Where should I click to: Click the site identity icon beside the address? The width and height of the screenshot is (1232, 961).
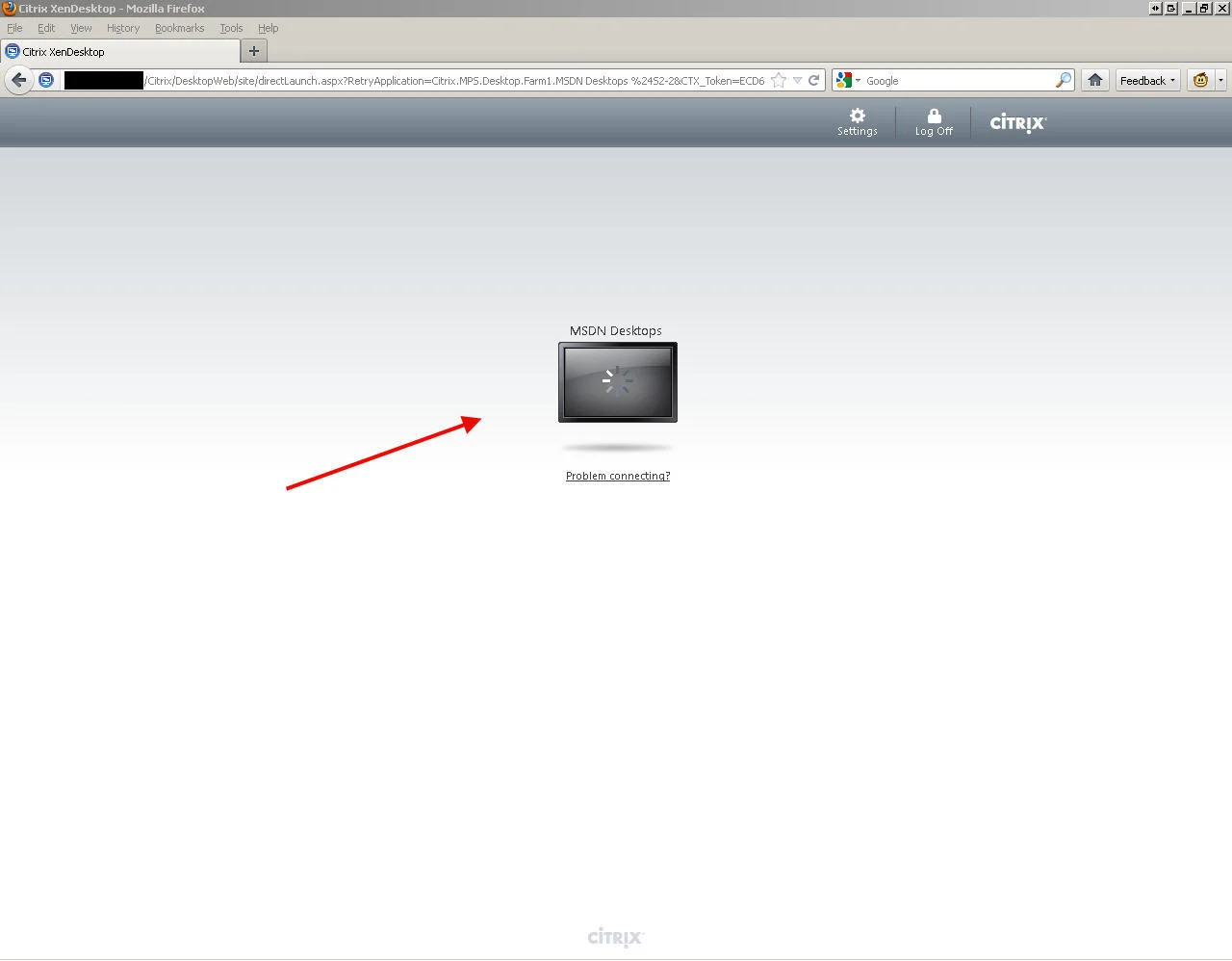click(x=46, y=81)
